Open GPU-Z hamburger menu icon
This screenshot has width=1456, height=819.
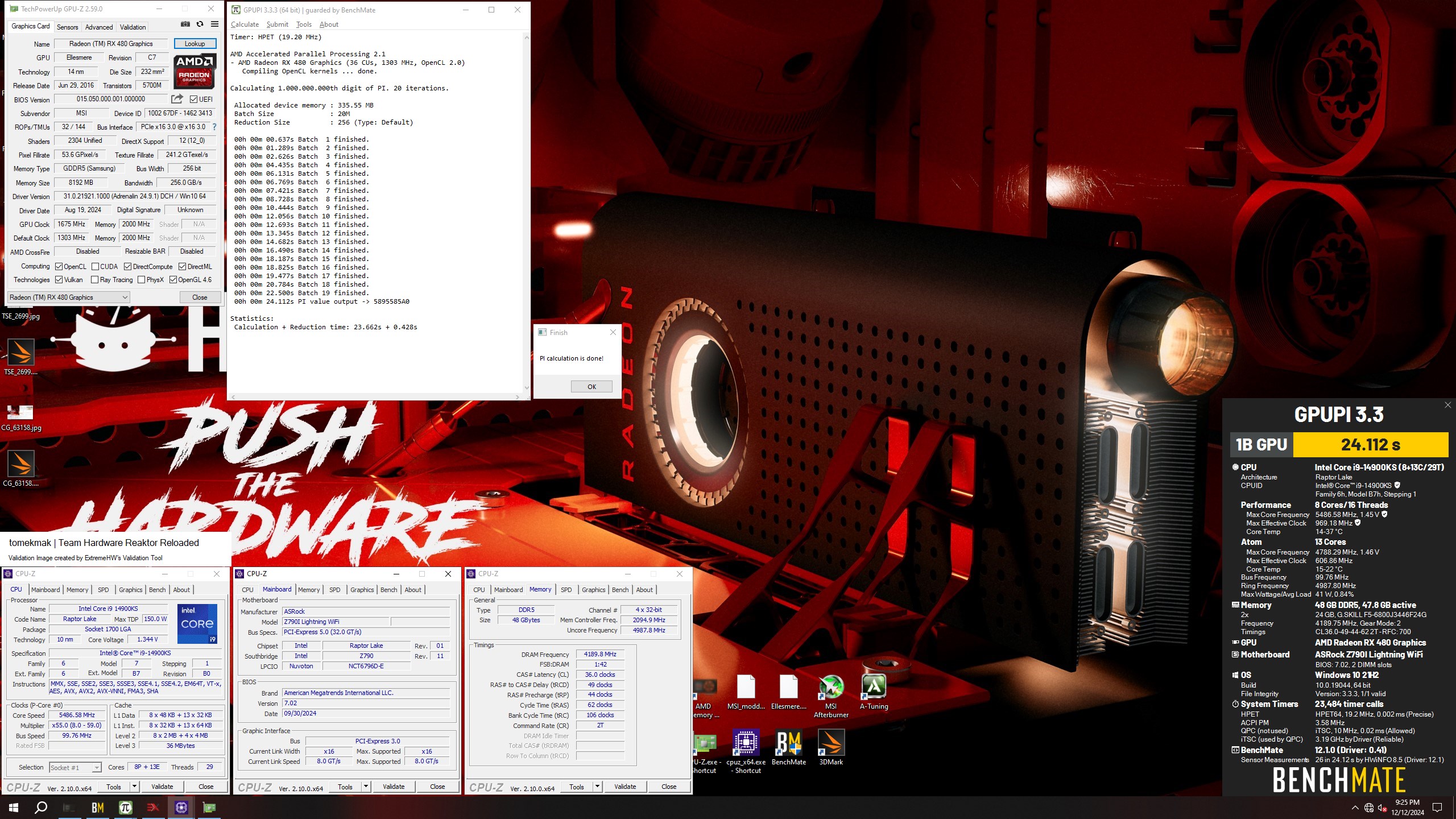pos(214,24)
